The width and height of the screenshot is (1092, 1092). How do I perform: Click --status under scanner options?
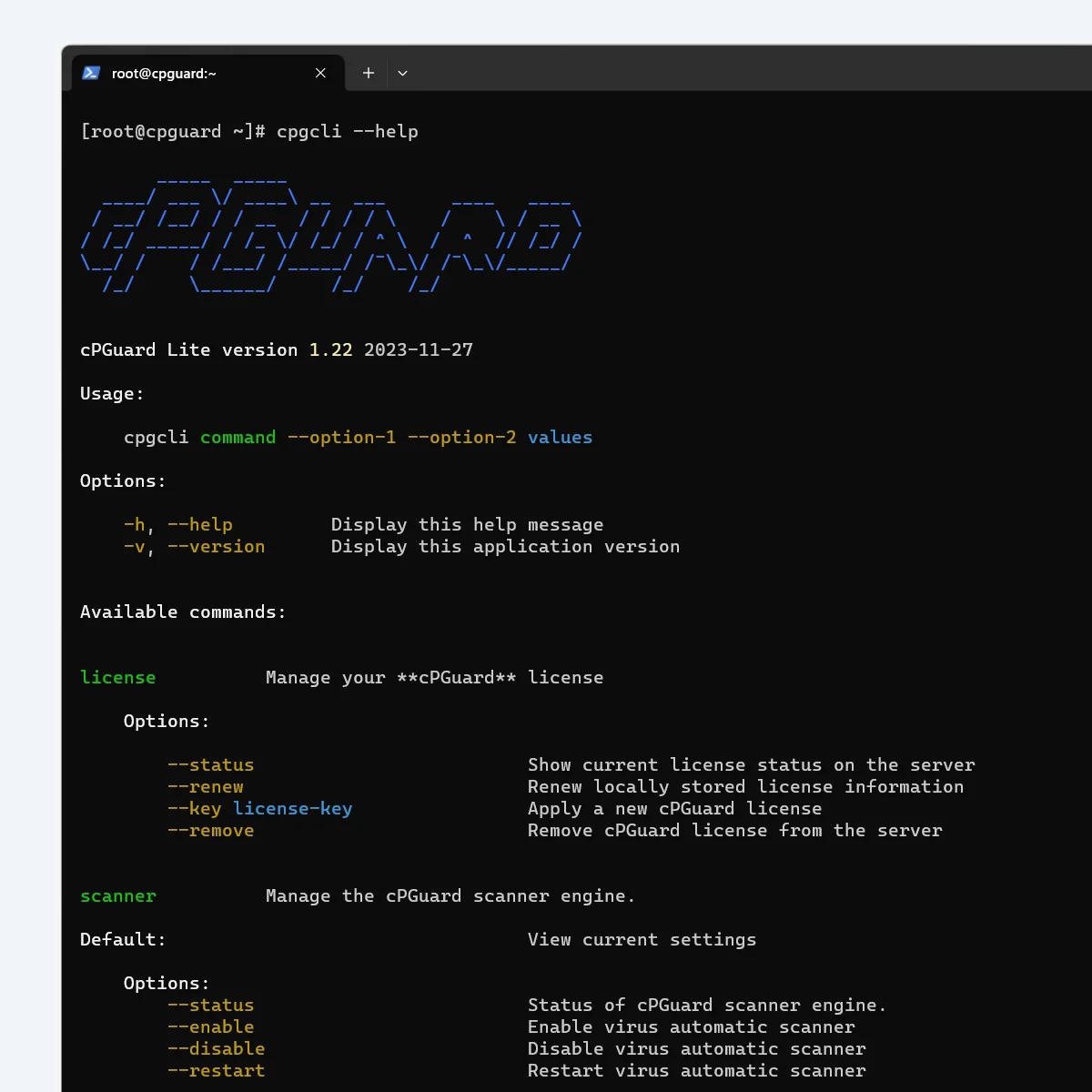pos(210,1005)
